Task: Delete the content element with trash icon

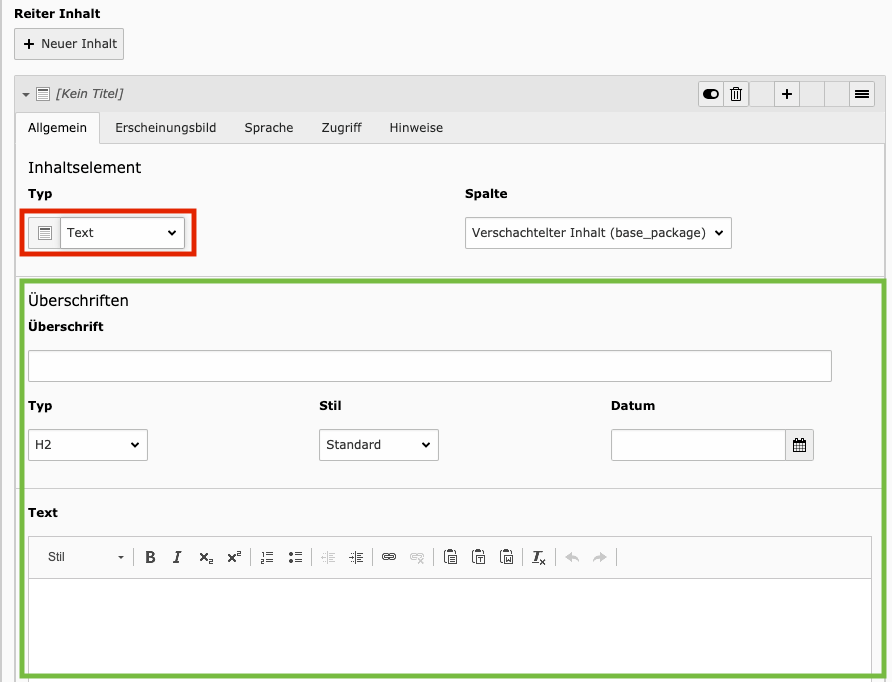Action: (736, 94)
